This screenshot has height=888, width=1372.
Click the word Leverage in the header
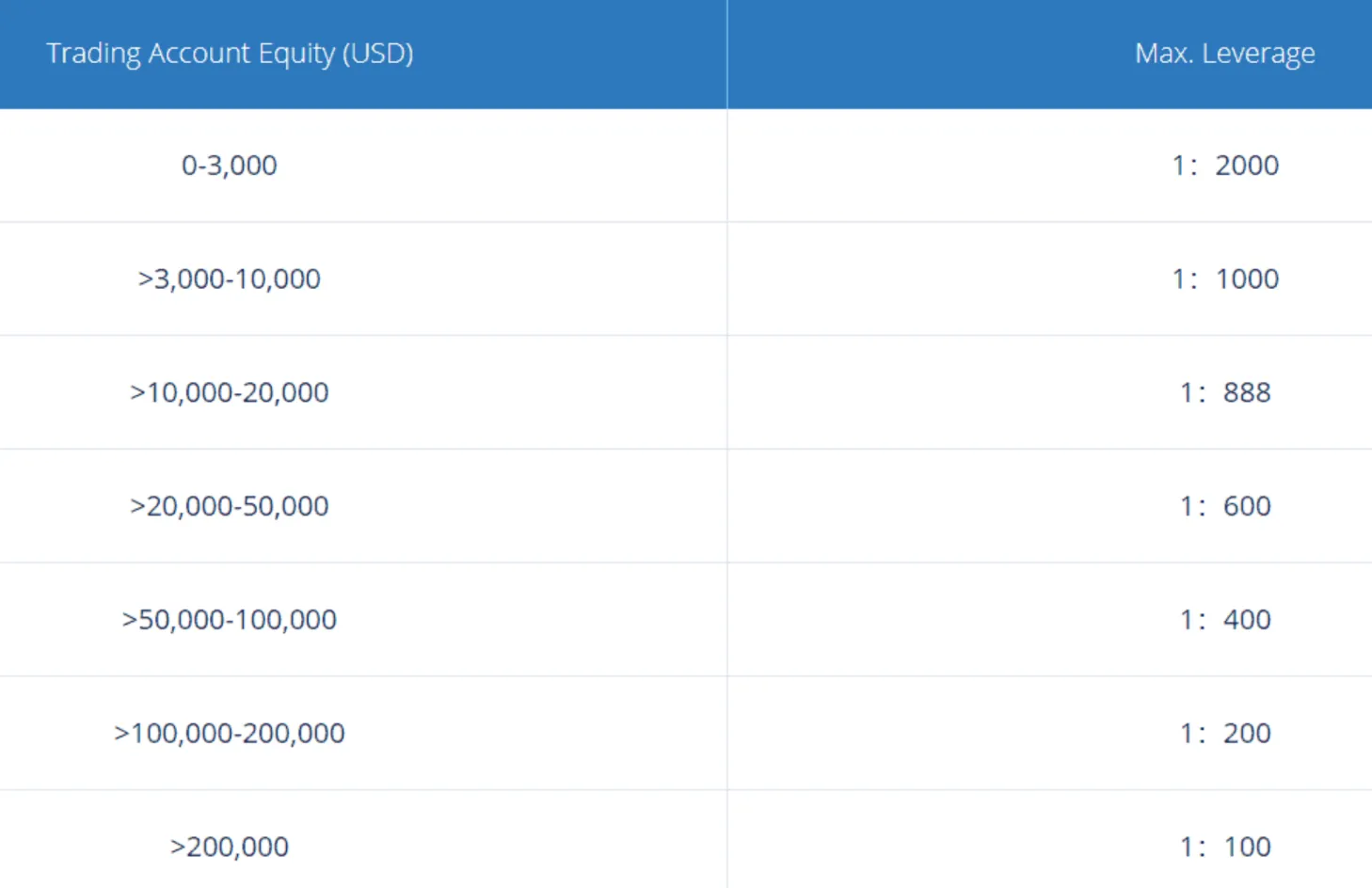[1258, 55]
